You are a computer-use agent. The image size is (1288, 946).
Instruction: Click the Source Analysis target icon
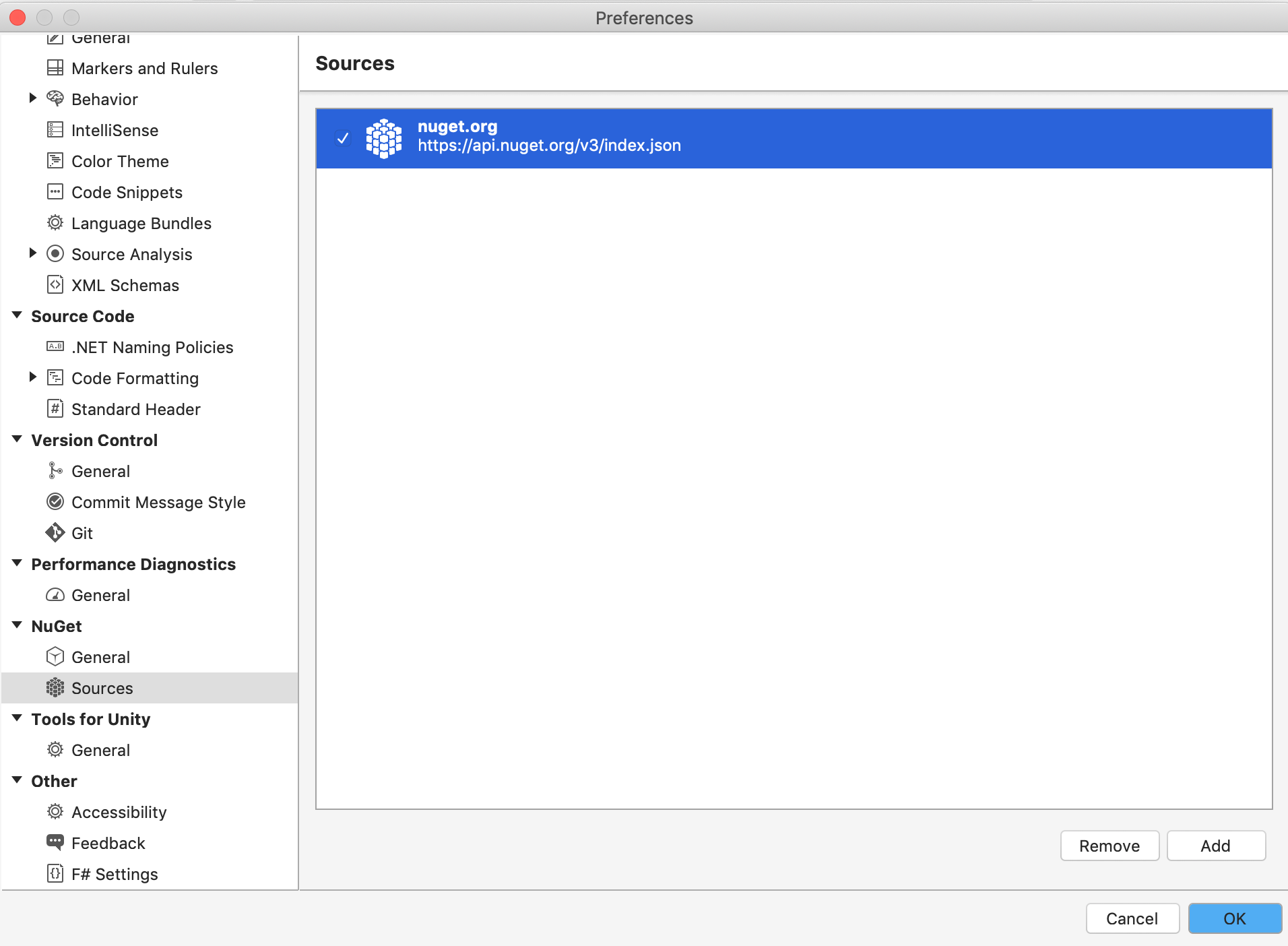(55, 254)
